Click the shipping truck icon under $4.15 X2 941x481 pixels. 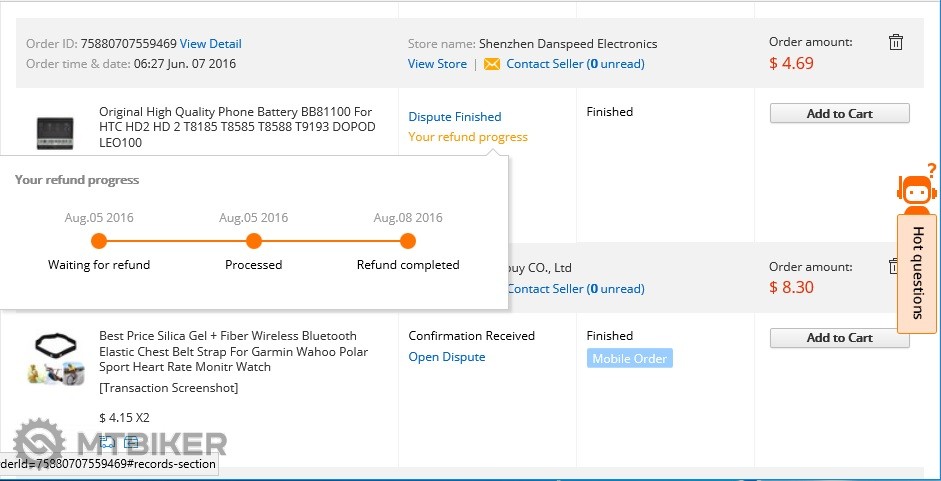(108, 442)
